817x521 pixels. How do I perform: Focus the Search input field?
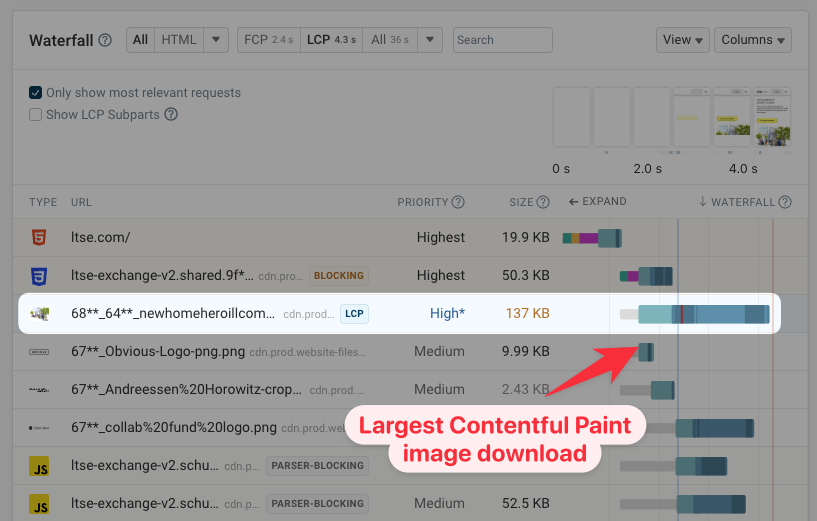[503, 40]
